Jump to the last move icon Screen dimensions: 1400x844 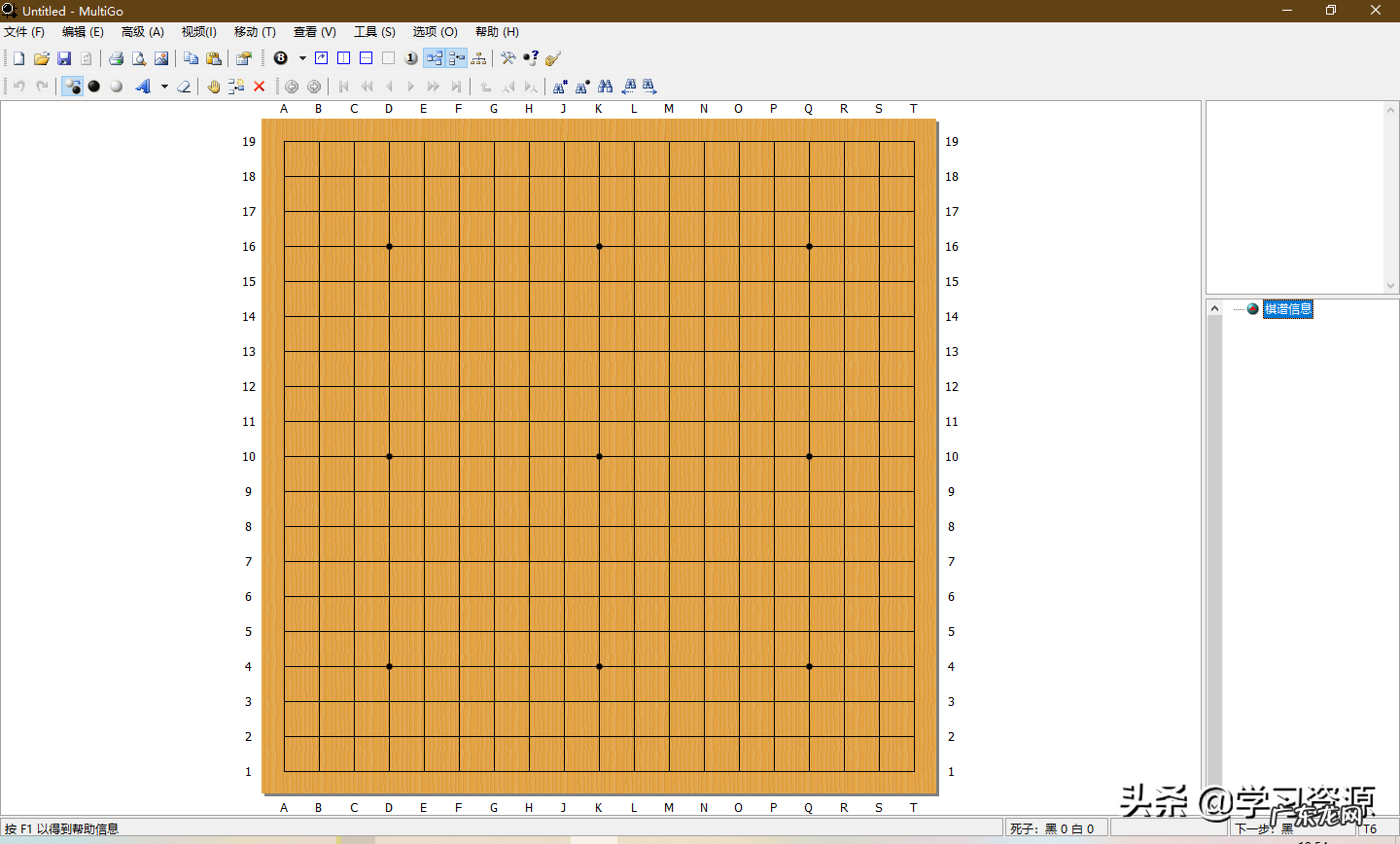click(x=456, y=87)
